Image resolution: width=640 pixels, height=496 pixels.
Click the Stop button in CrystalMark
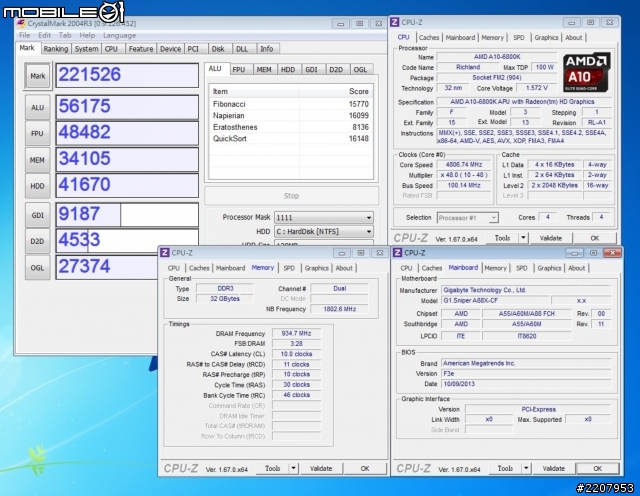291,196
